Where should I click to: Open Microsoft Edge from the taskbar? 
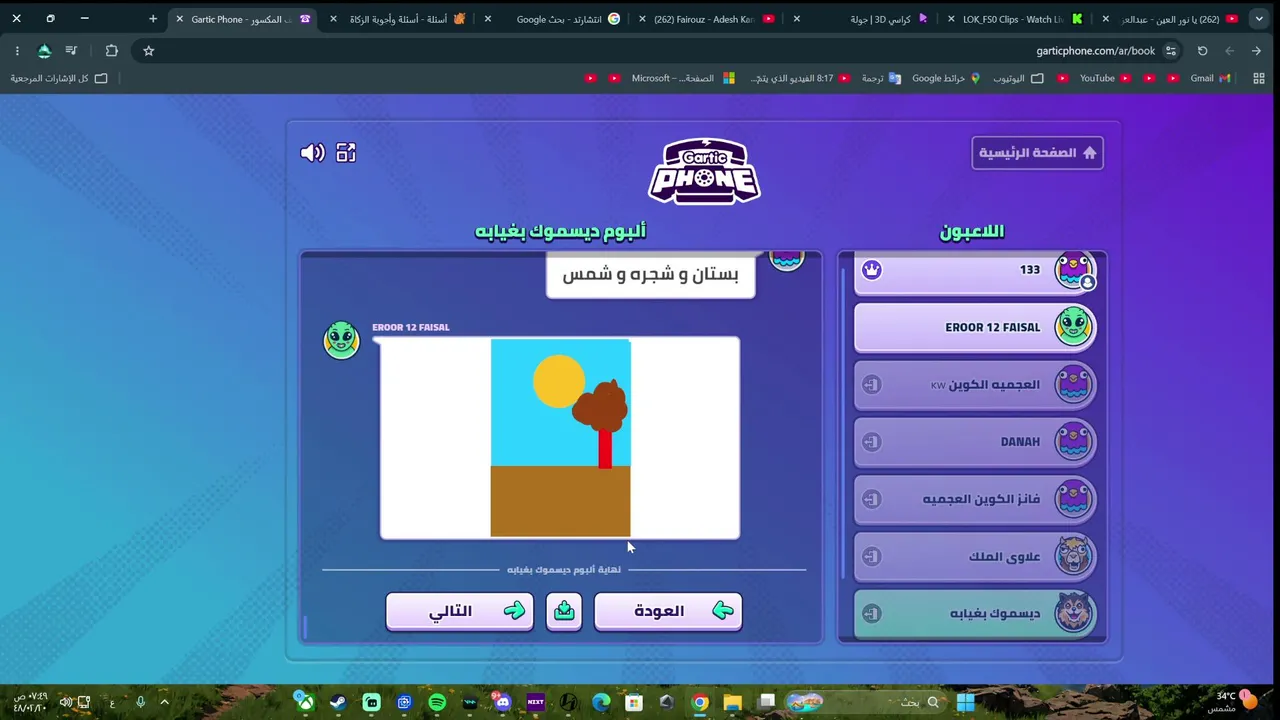[x=601, y=702]
